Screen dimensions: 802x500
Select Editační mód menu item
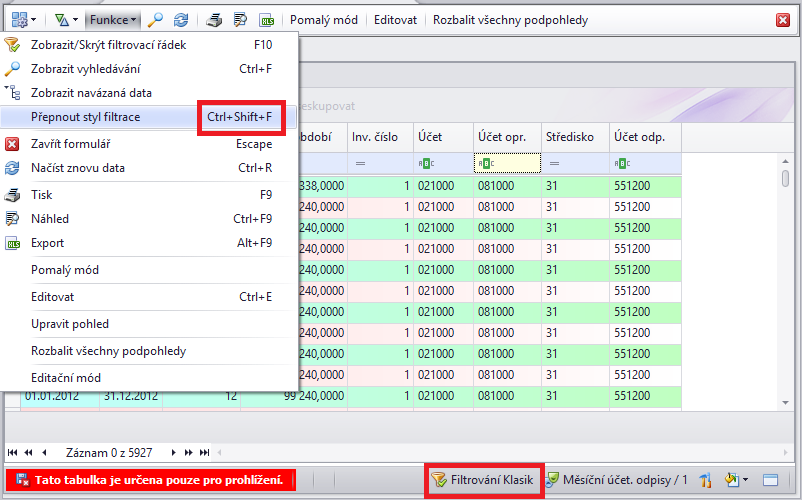148,378
